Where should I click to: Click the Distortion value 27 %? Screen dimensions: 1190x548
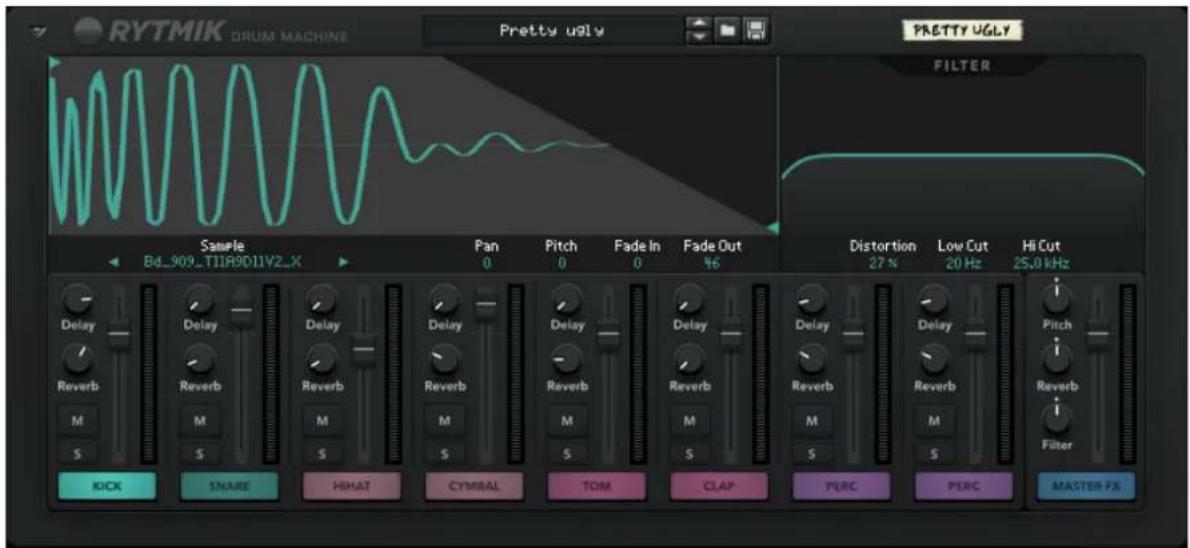coord(882,263)
